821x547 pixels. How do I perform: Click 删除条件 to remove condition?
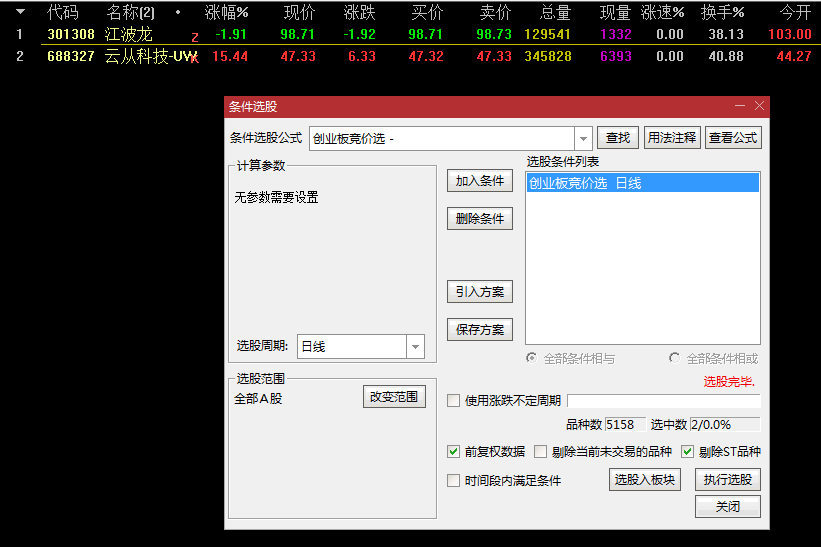[x=480, y=219]
